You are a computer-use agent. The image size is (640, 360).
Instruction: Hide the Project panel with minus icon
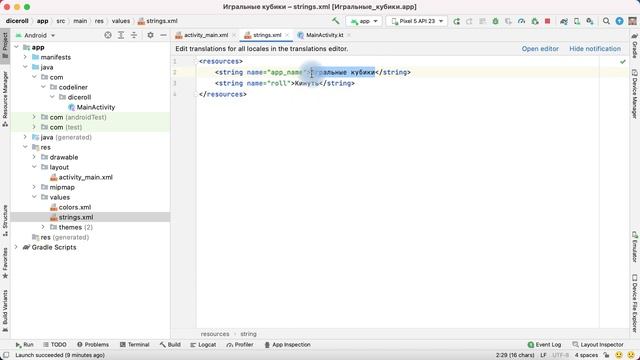(163, 35)
